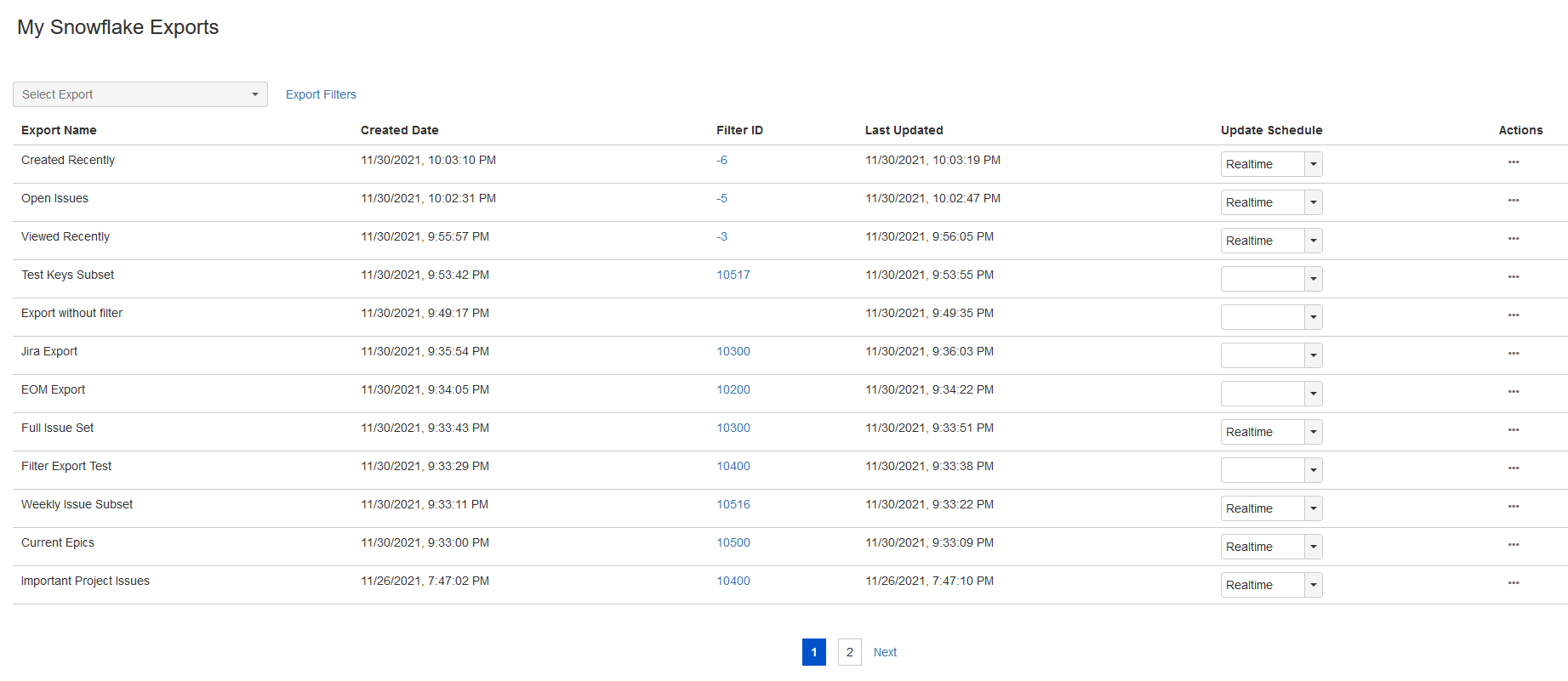Image resolution: width=1568 pixels, height=681 pixels.
Task: Select current page 1 button
Action: [x=813, y=652]
